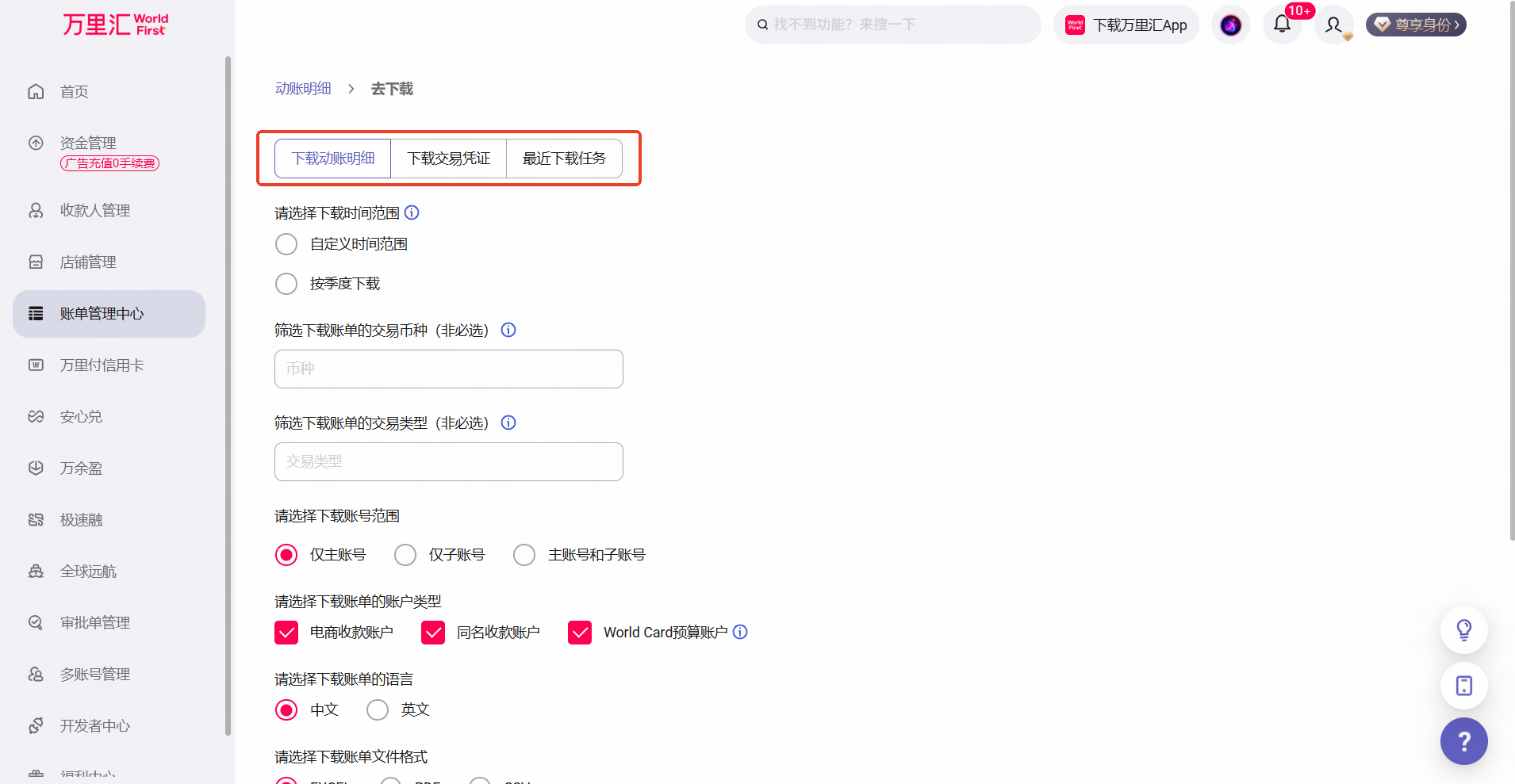Click the 开发者中心 sidebar icon
Image resolution: width=1515 pixels, height=784 pixels.
(36, 725)
